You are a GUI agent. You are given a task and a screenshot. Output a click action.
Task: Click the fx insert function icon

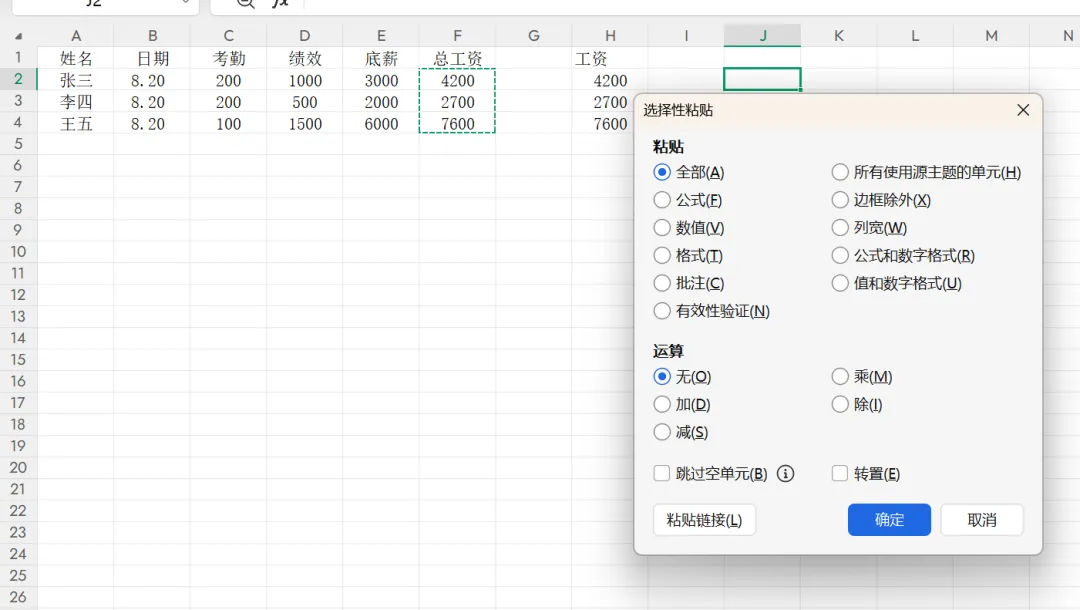pyautogui.click(x=280, y=3)
